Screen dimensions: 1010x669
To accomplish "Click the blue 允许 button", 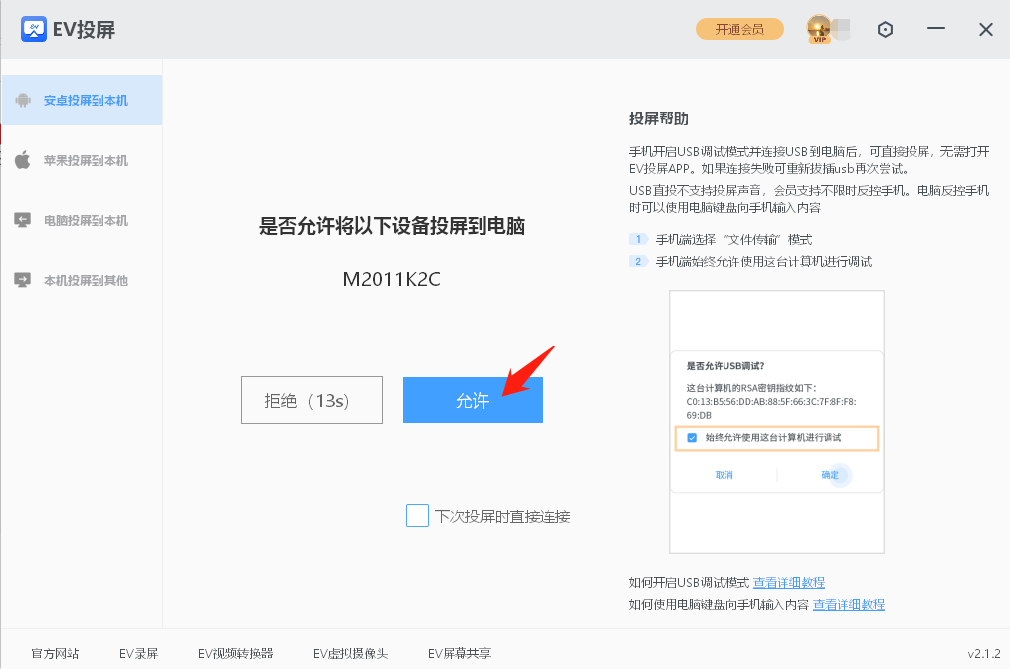I will [472, 399].
